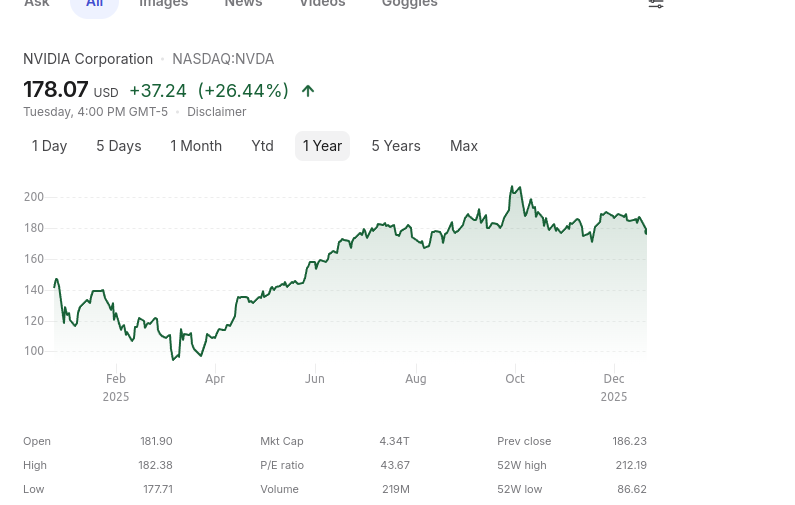Open the Disclaimer link
The image size is (795, 505).
[x=216, y=112]
